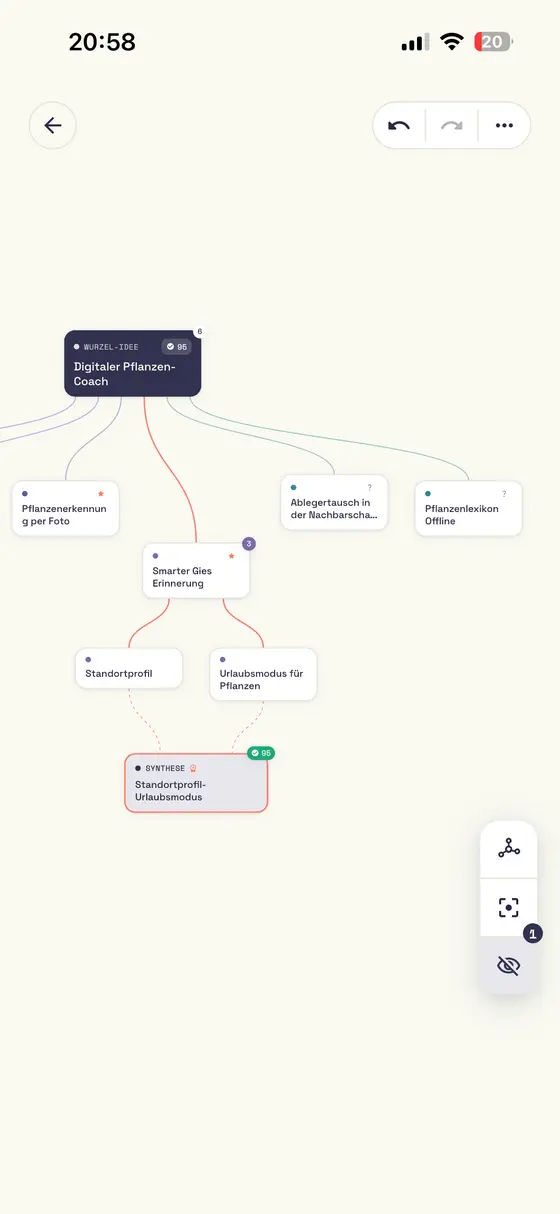Tap the 20:58 clock
Screen dimensions: 560x1214
(102, 42)
